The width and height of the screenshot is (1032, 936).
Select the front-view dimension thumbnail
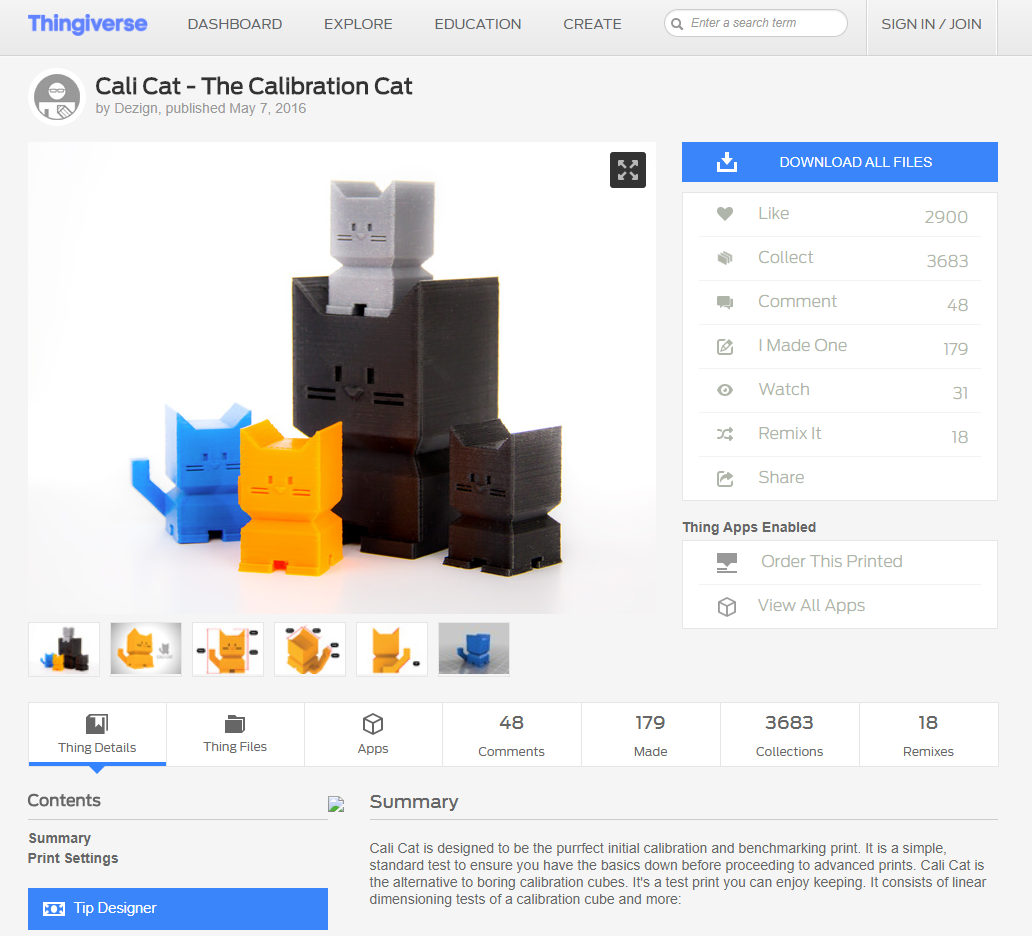point(228,649)
